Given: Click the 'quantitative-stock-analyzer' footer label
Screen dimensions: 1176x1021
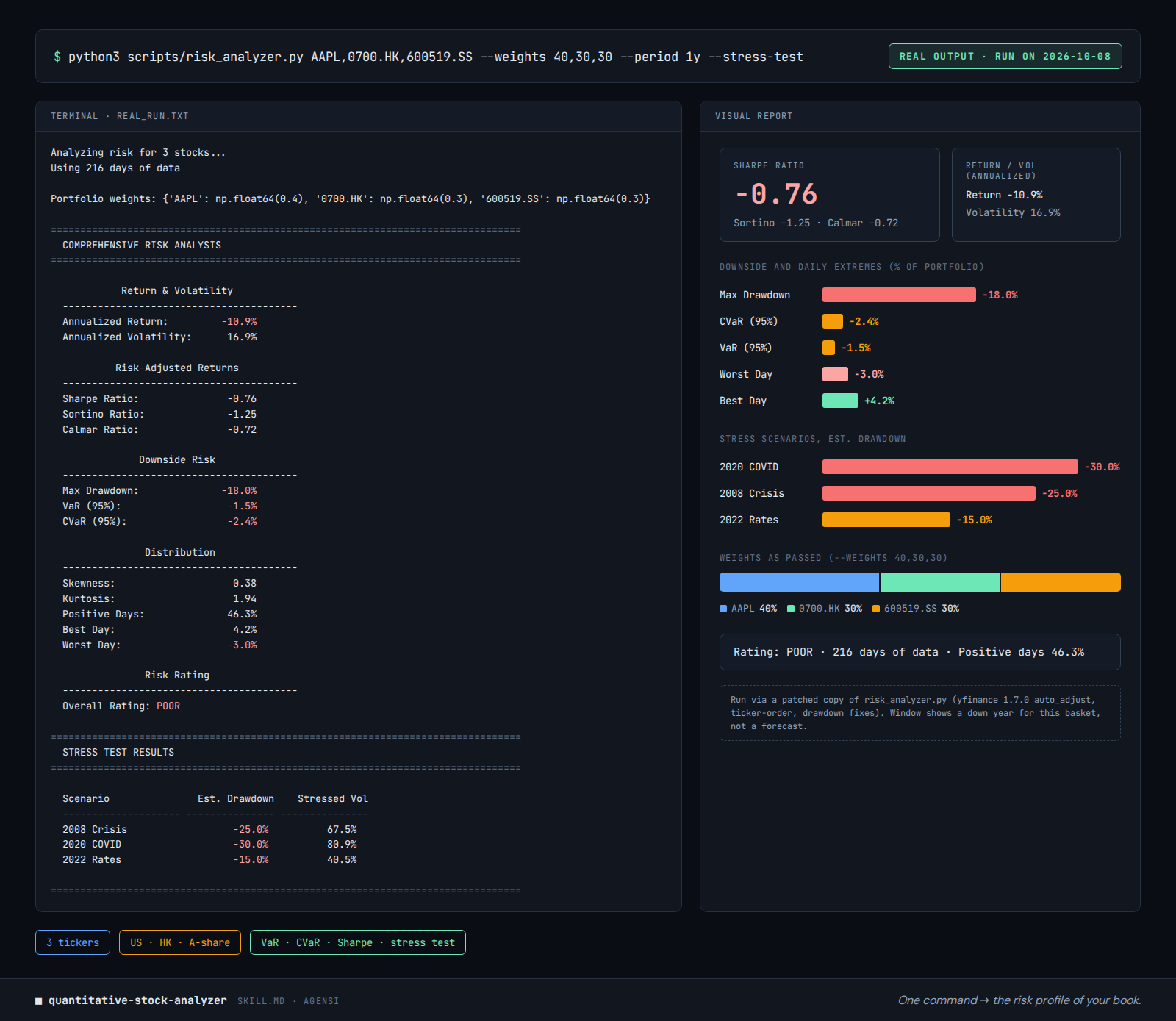Looking at the screenshot, I should click(x=137, y=1000).
